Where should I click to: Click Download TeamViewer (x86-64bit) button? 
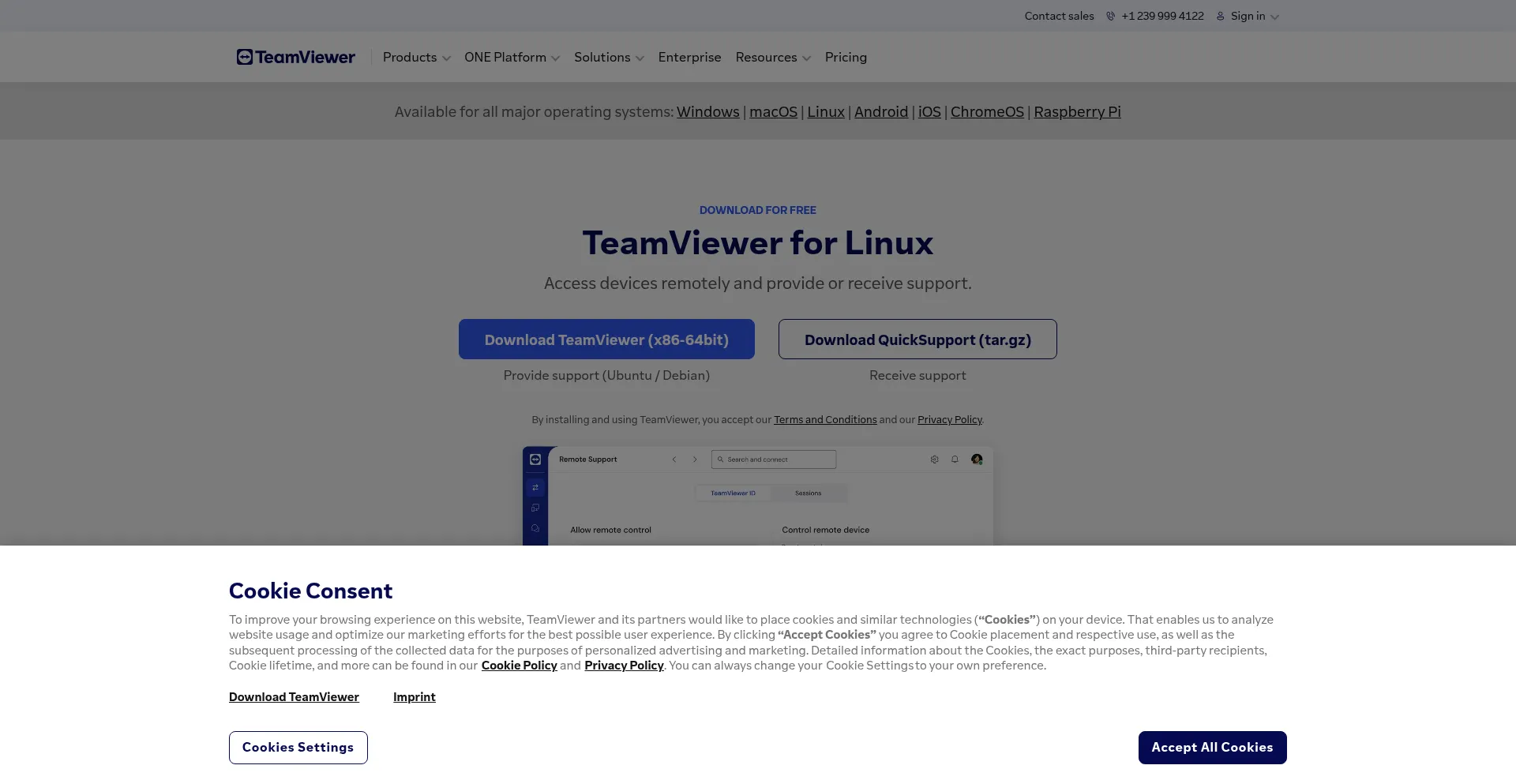606,339
